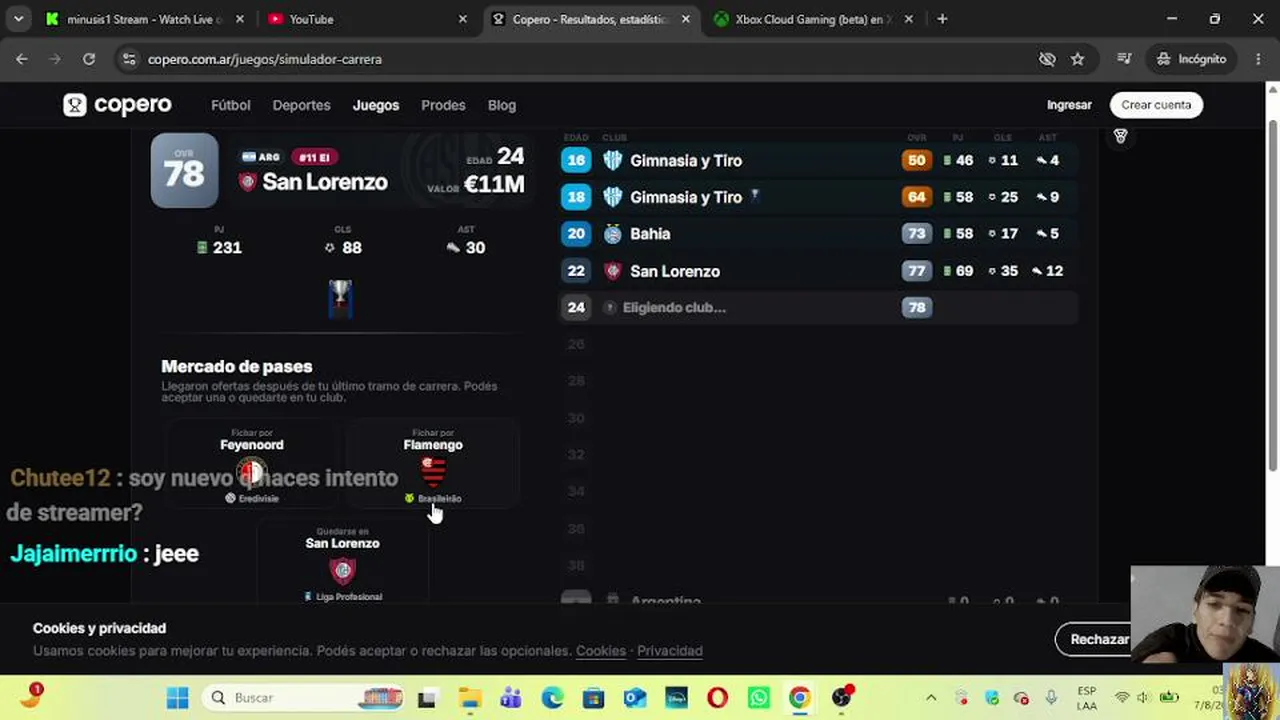Screen dimensions: 1280x720
Task: Open Disney+ from the taskbar
Action: click(x=676, y=698)
